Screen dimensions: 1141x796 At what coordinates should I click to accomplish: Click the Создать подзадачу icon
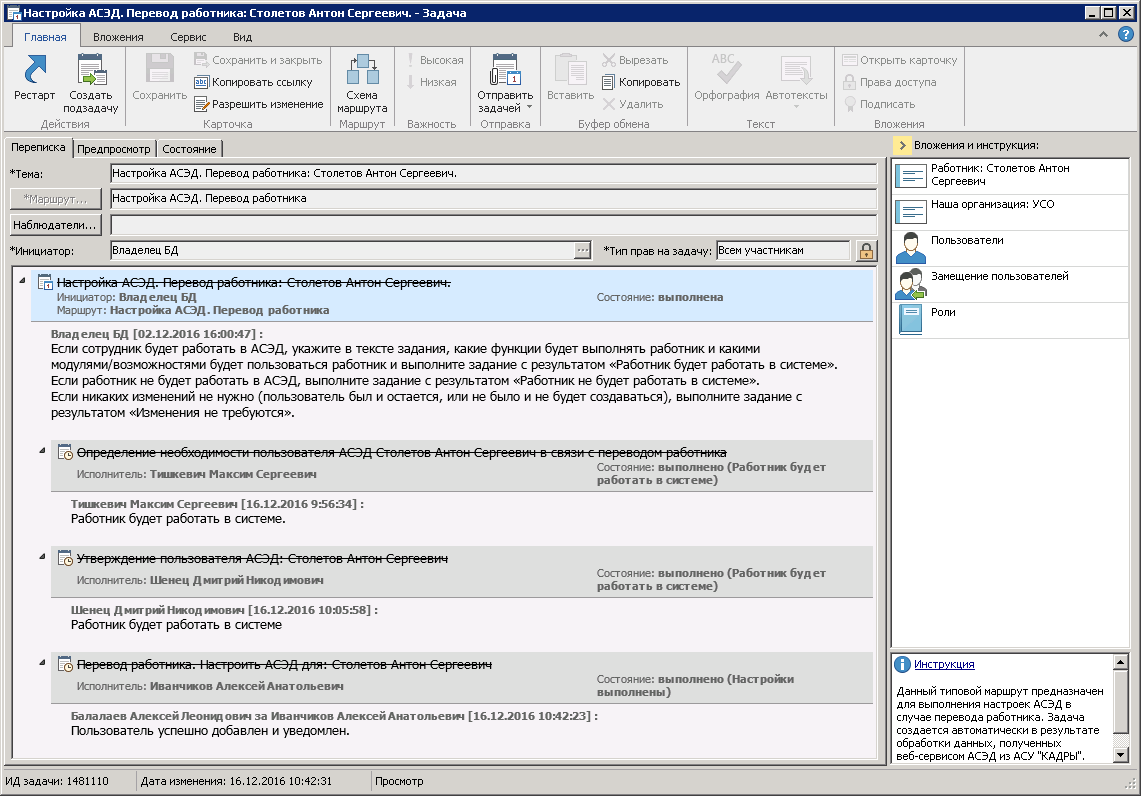tap(91, 82)
